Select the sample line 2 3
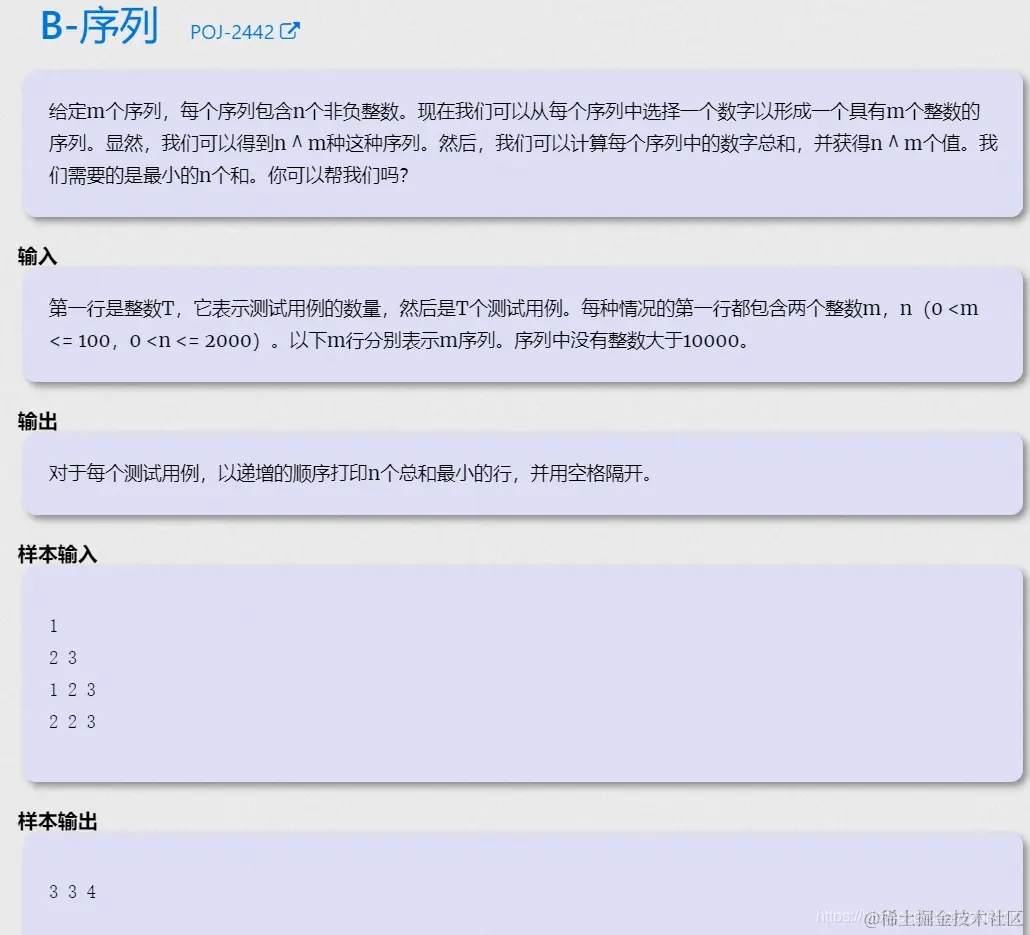 click(x=62, y=658)
